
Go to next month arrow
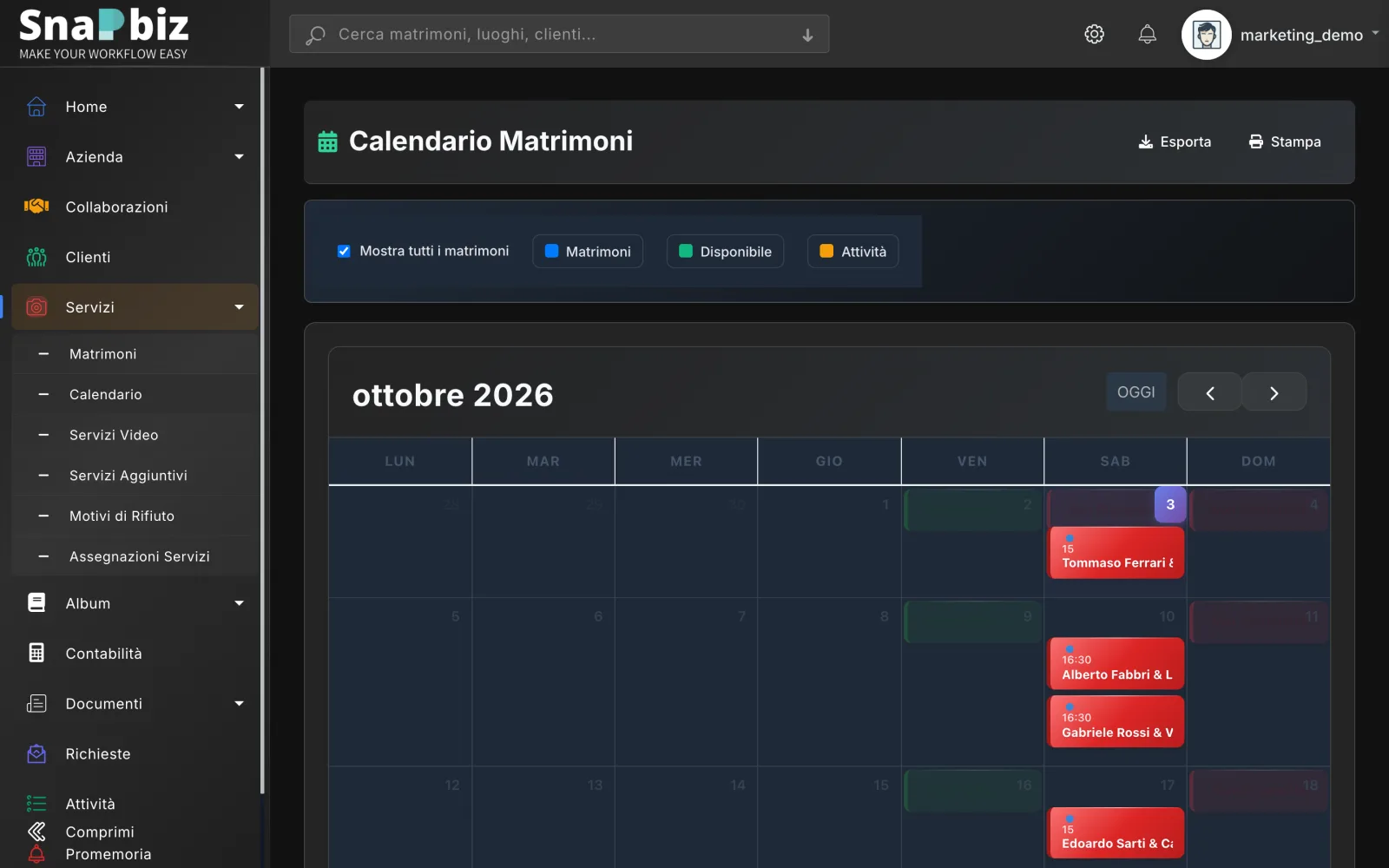1274,392
